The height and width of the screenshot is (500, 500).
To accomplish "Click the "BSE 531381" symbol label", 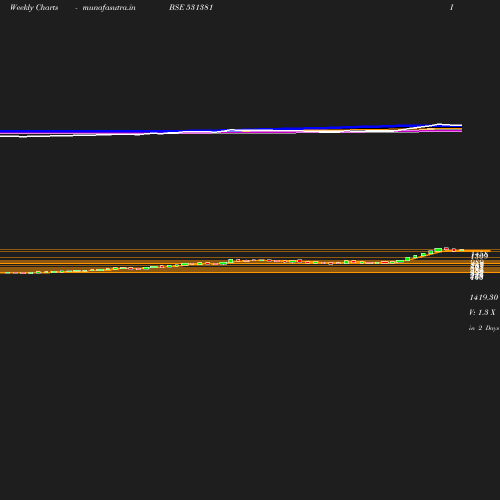I will coord(191,7).
